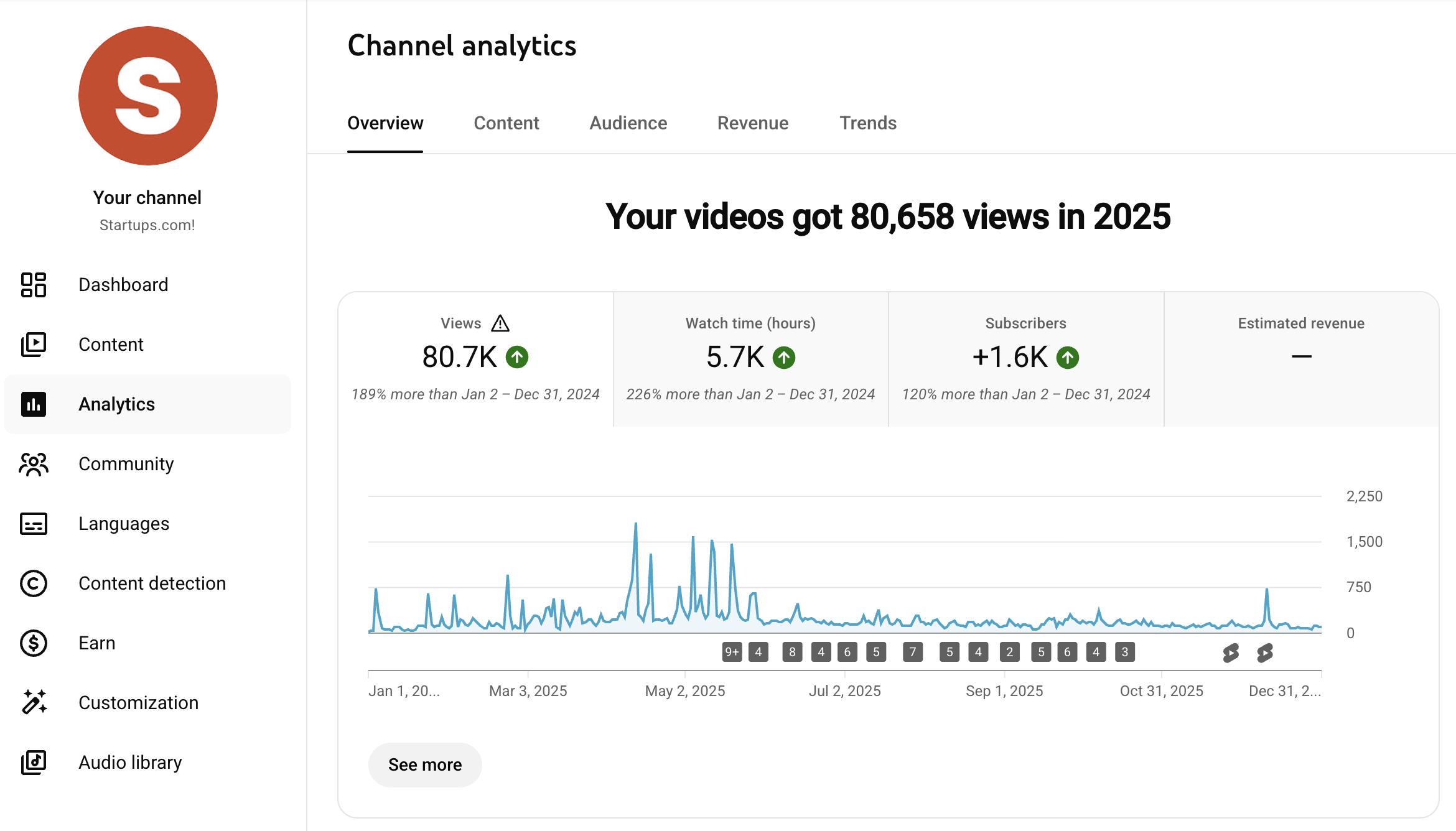The height and width of the screenshot is (831, 1456).
Task: Click the first Shorts marker icon
Action: pyautogui.click(x=1231, y=652)
